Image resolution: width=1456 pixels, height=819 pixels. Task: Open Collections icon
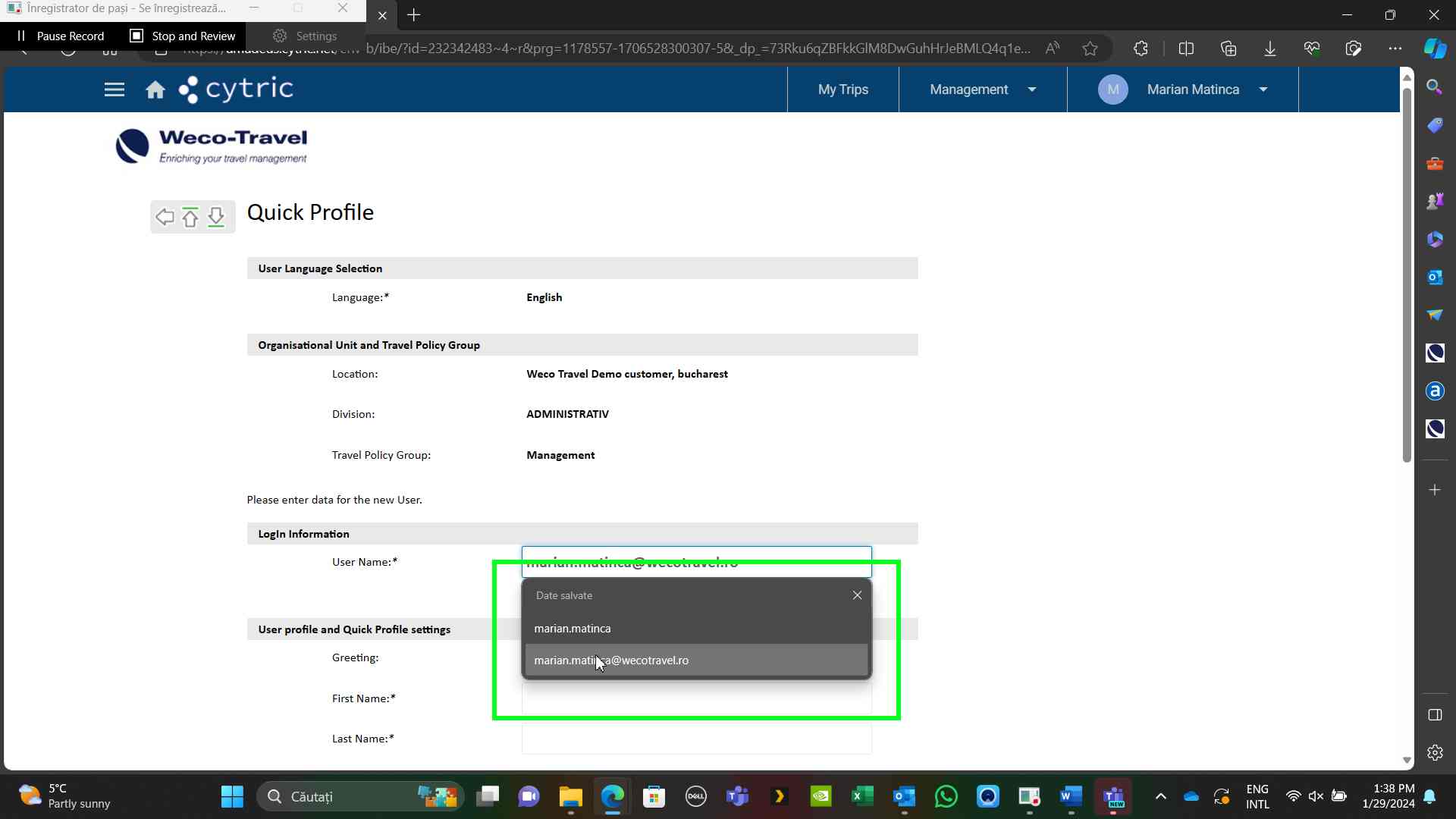[x=1228, y=49]
